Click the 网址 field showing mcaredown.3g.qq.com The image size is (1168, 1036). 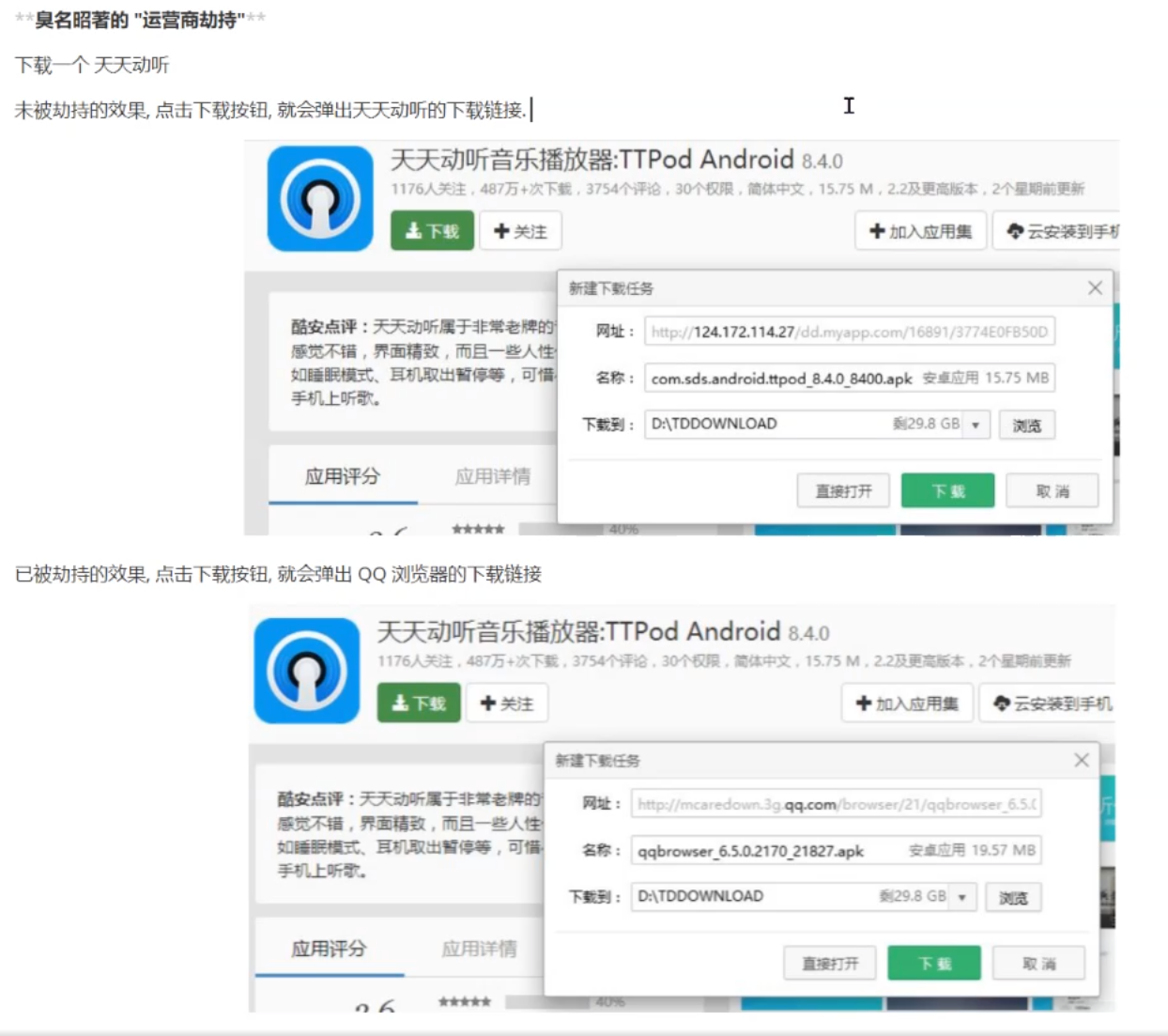[836, 804]
